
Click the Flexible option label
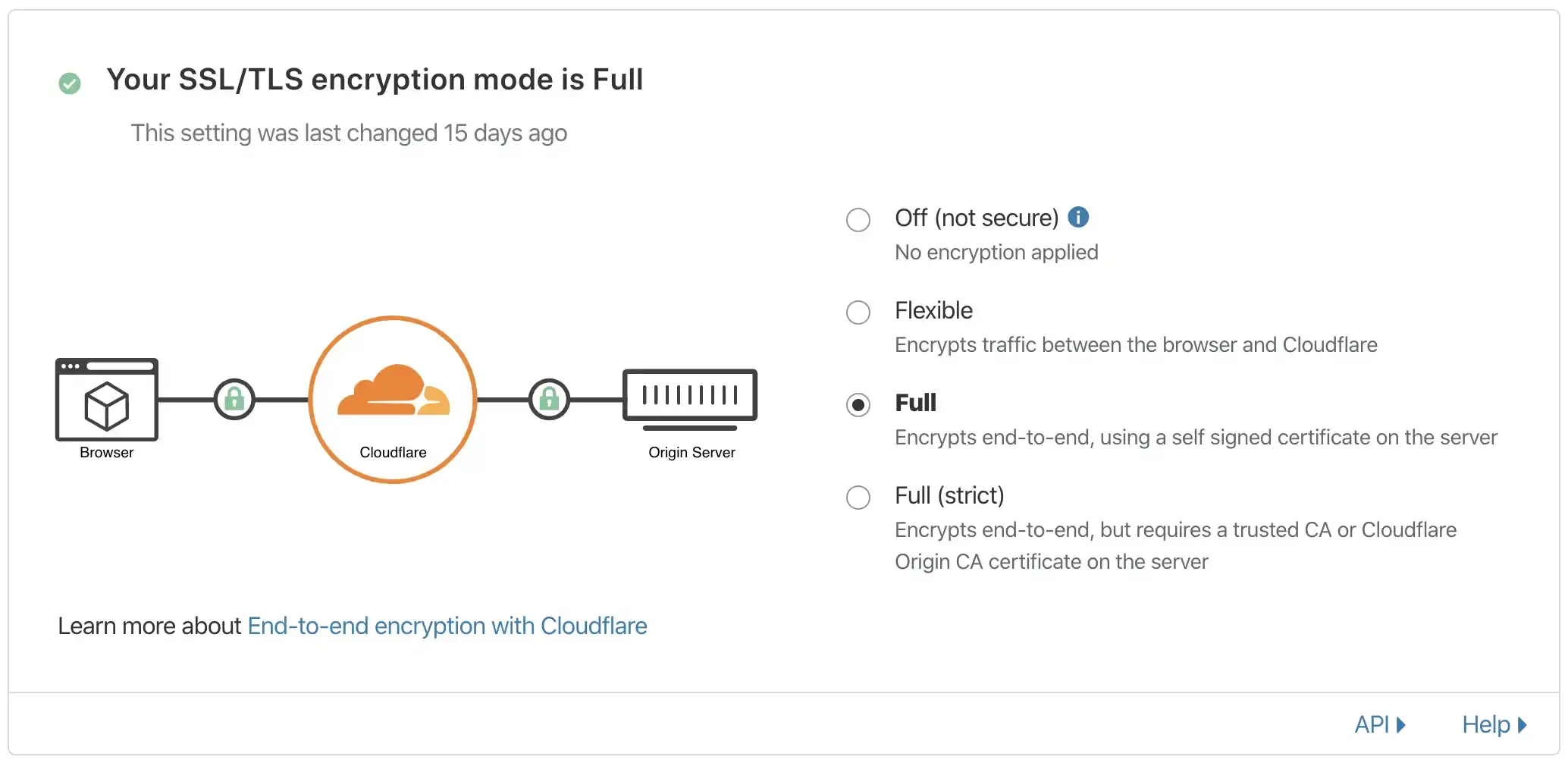[x=933, y=310]
